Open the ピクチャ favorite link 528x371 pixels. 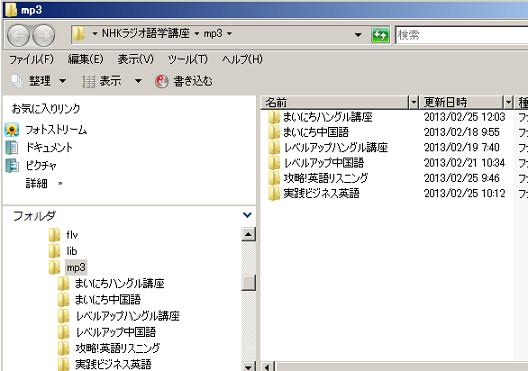pyautogui.click(x=41, y=165)
